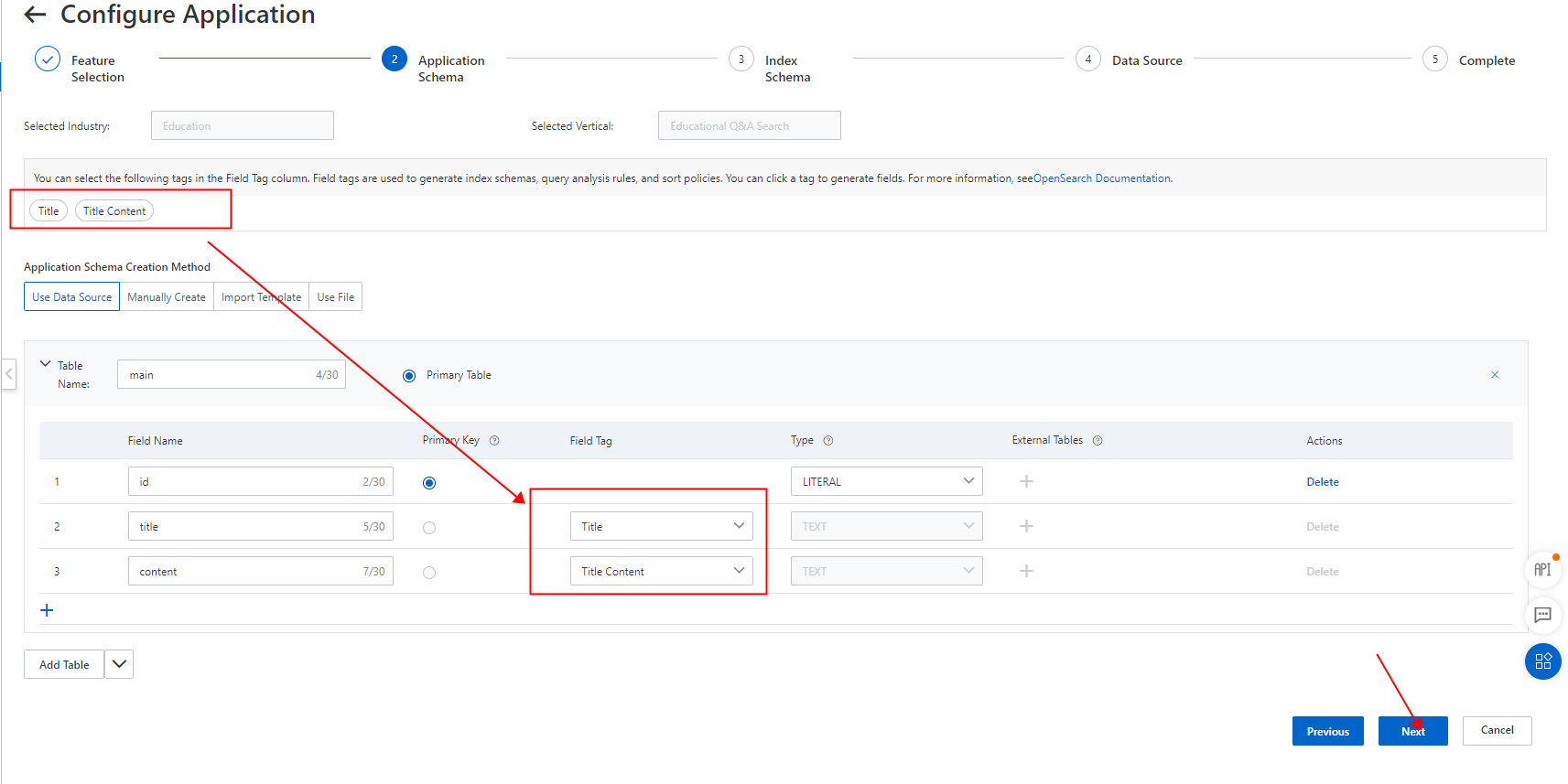
Task: Click the Title Content field tag pill
Action: tap(114, 211)
